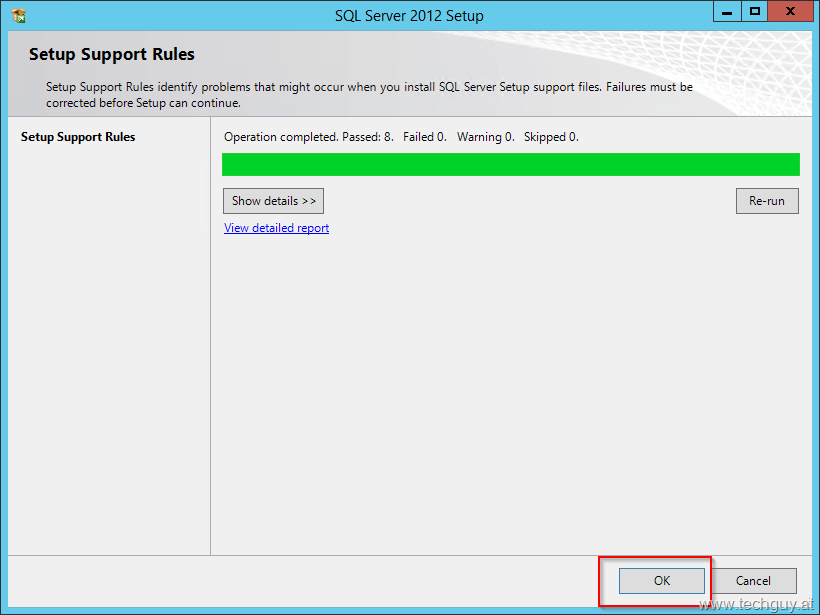Click the OK button
Screen dimensions: 820x615
tap(662, 580)
